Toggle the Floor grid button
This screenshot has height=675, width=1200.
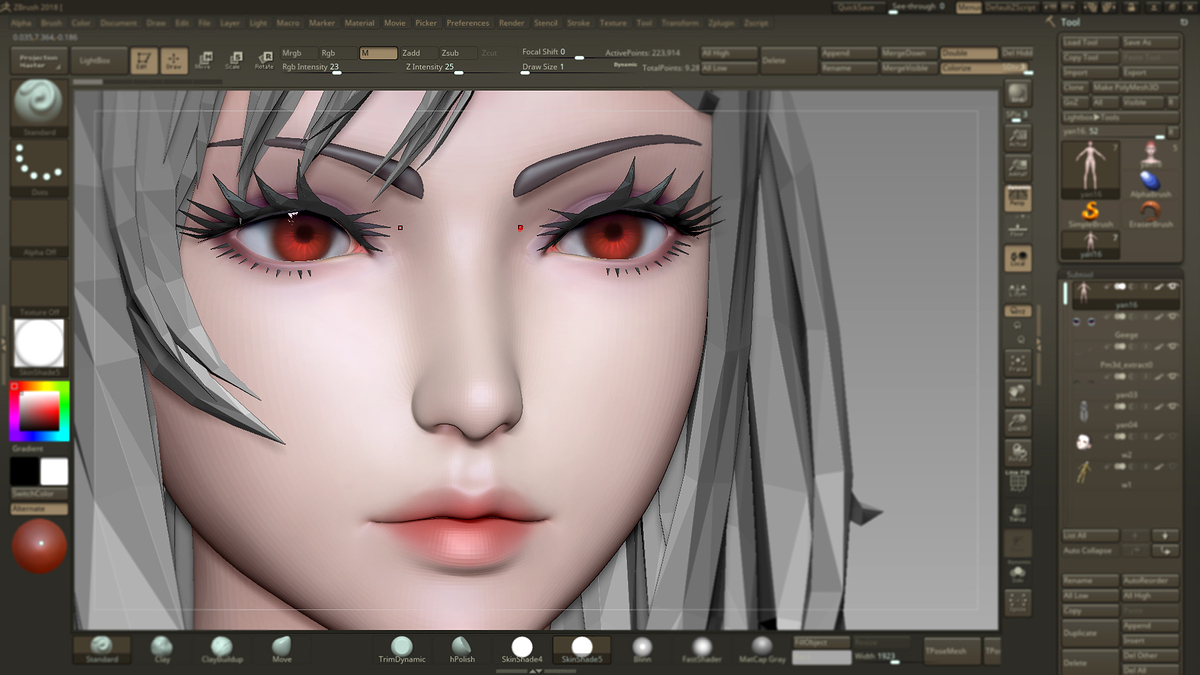coord(1018,227)
